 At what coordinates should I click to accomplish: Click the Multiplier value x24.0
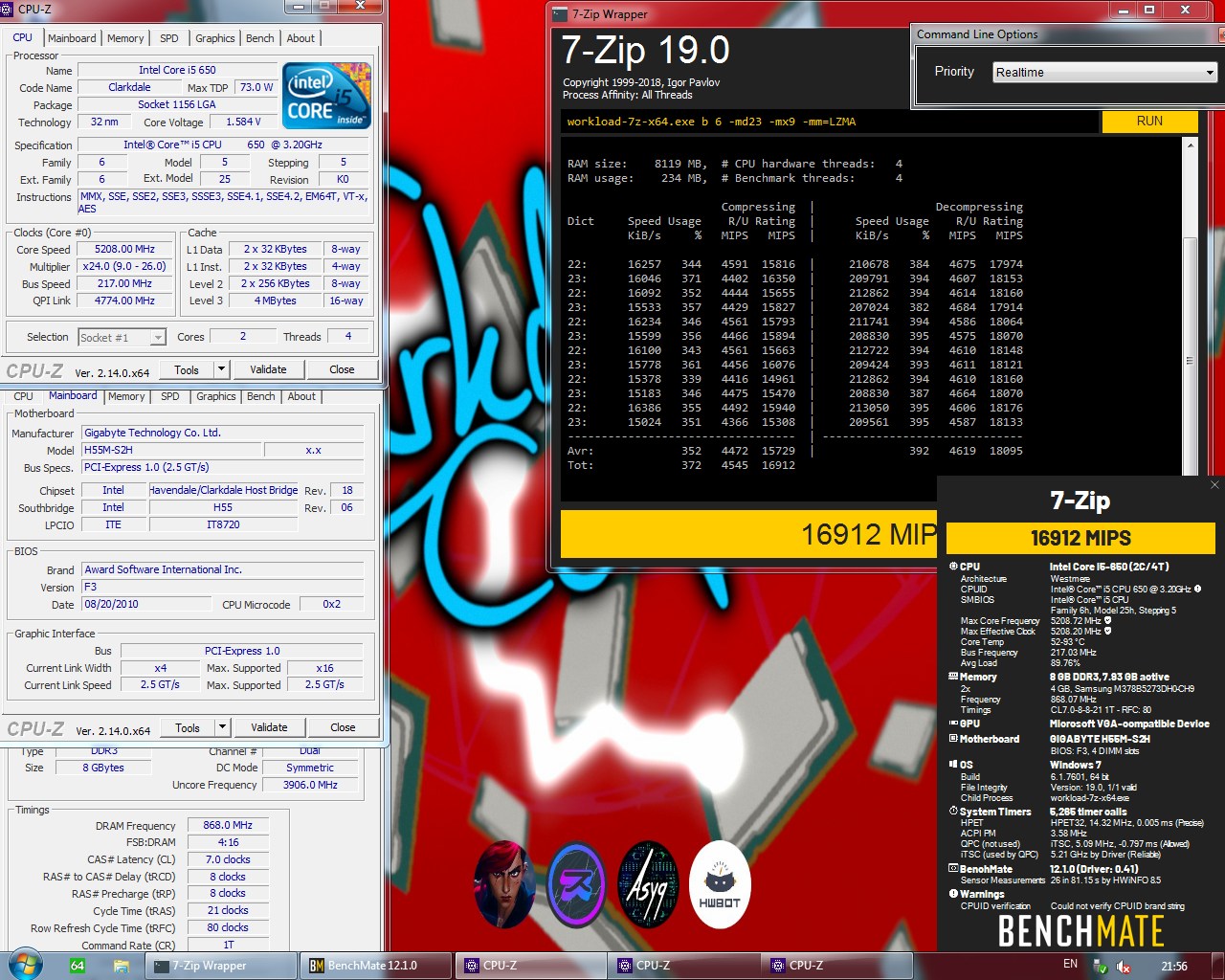(124, 266)
